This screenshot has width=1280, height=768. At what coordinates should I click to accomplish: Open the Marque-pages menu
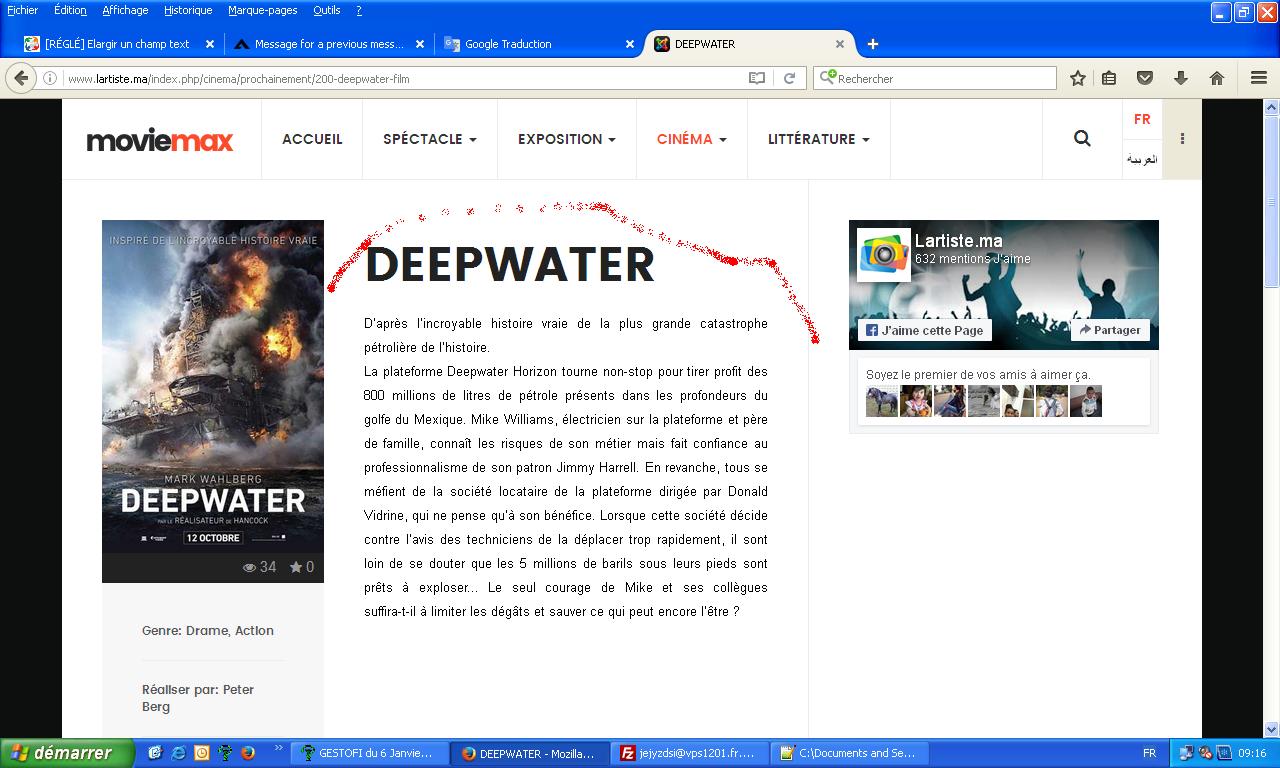[x=263, y=10]
